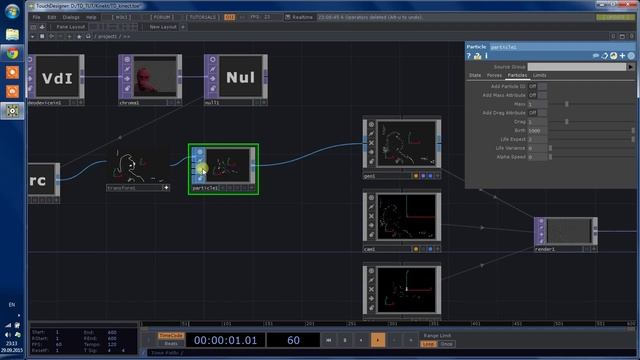Click the back navigation icon in path bar
This screenshot has height=360, width=640.
tap(51, 36)
